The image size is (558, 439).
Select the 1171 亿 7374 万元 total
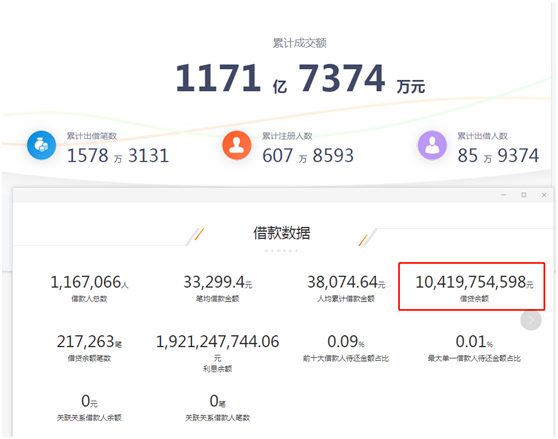pyautogui.click(x=300, y=78)
